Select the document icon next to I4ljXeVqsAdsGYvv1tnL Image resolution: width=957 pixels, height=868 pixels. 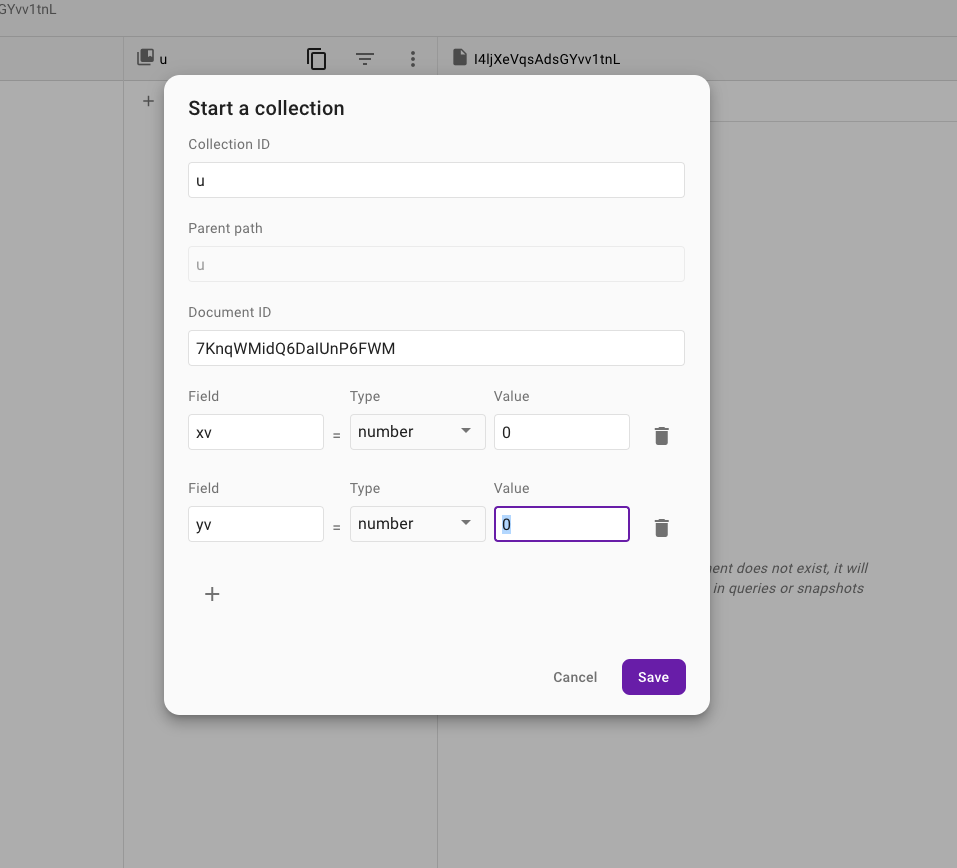tap(457, 59)
